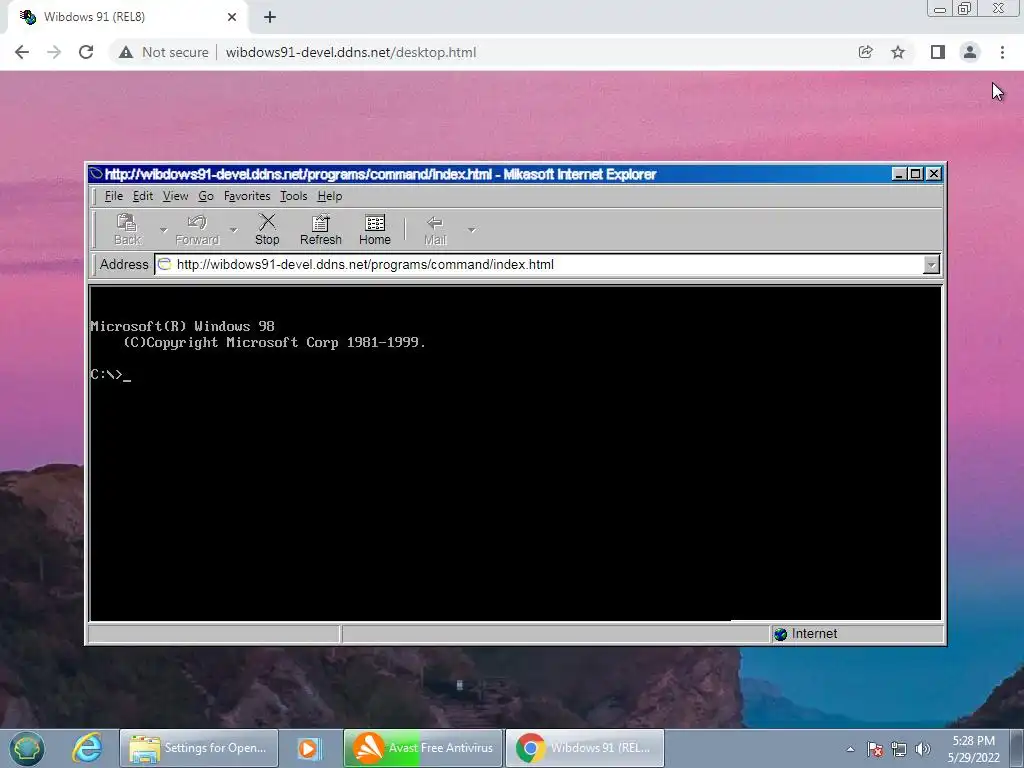Go back in Chrome navigation

[x=22, y=52]
